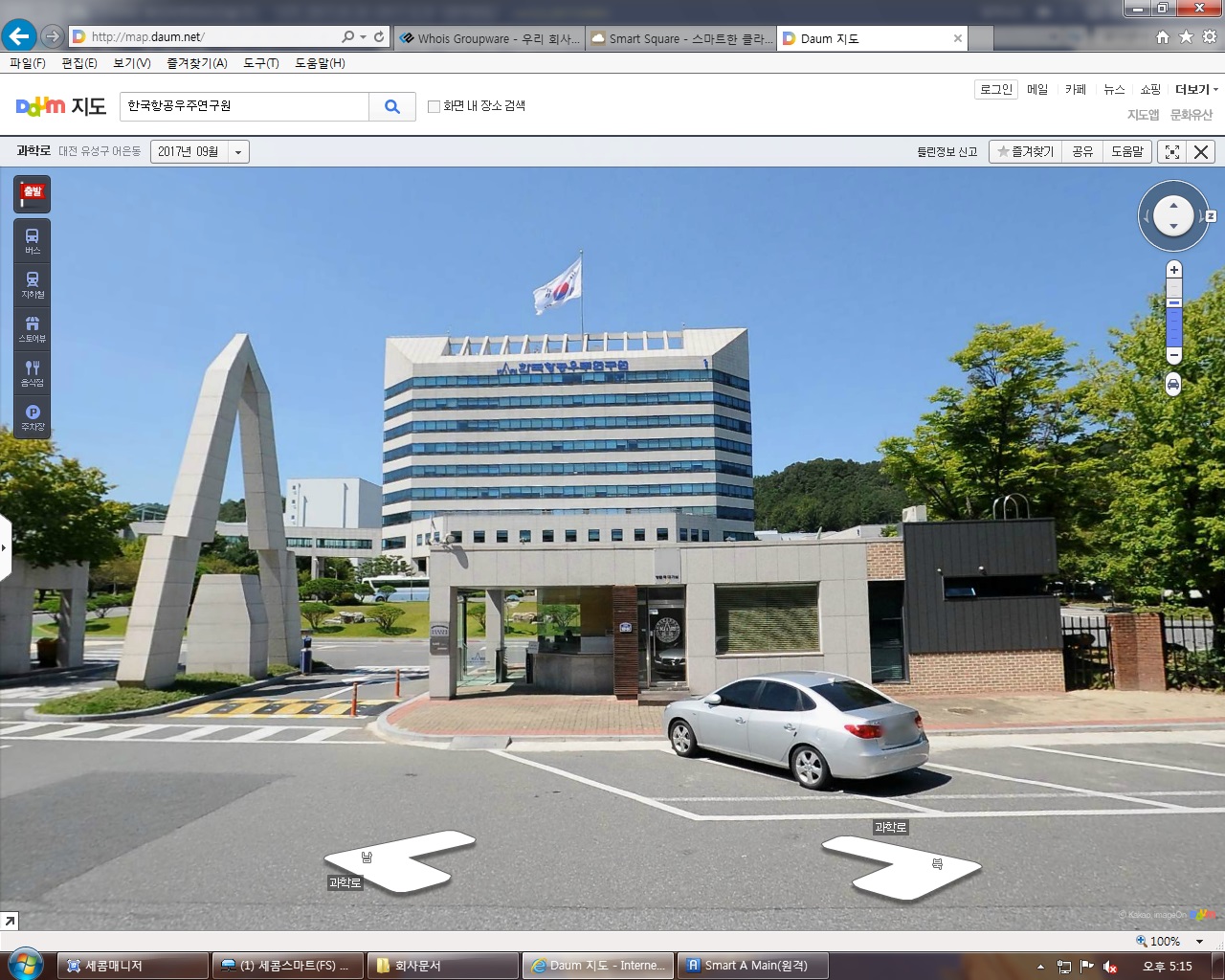This screenshot has width=1225, height=980.
Task: Open the left side panel handle
Action: (x=5, y=547)
